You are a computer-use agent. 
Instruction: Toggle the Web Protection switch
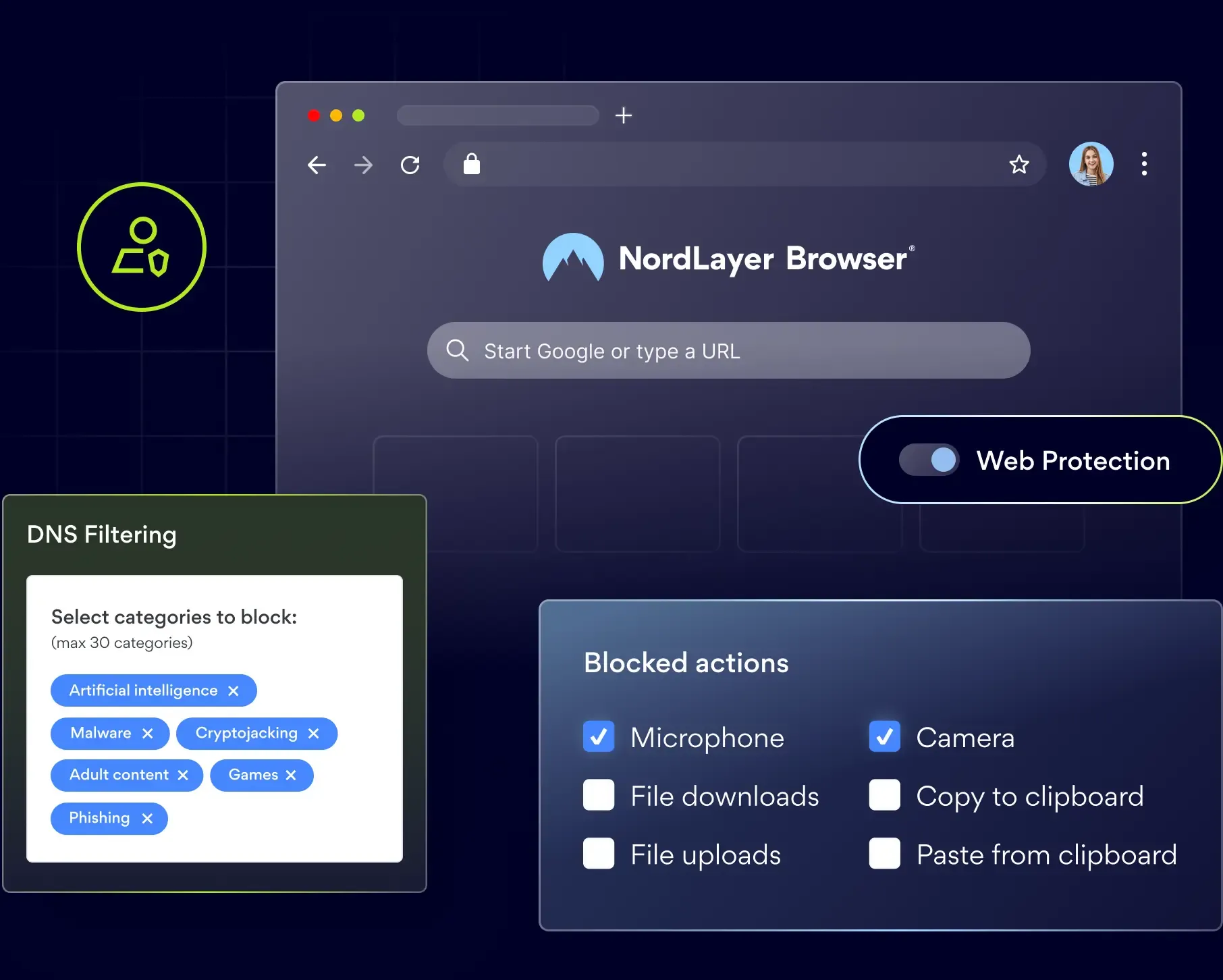pyautogui.click(x=929, y=460)
